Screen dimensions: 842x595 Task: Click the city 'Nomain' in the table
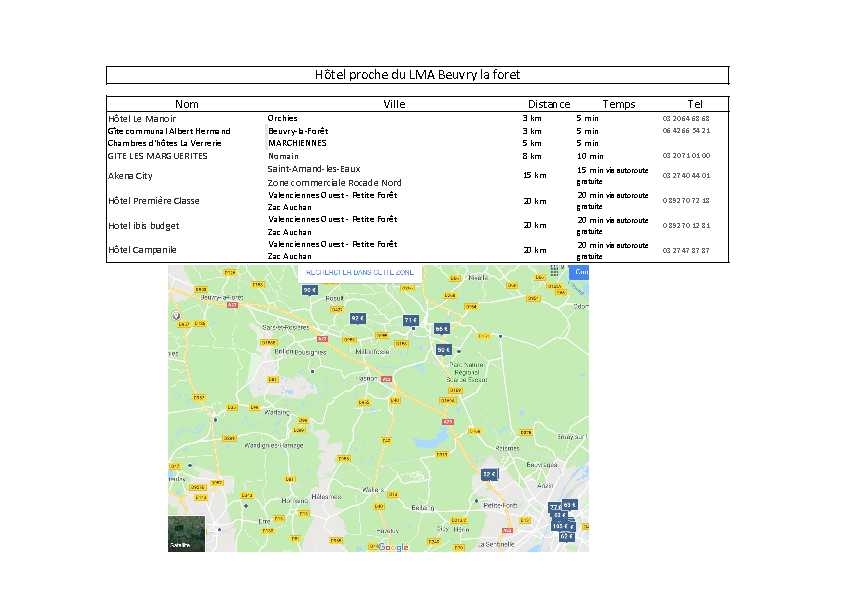click(x=284, y=156)
